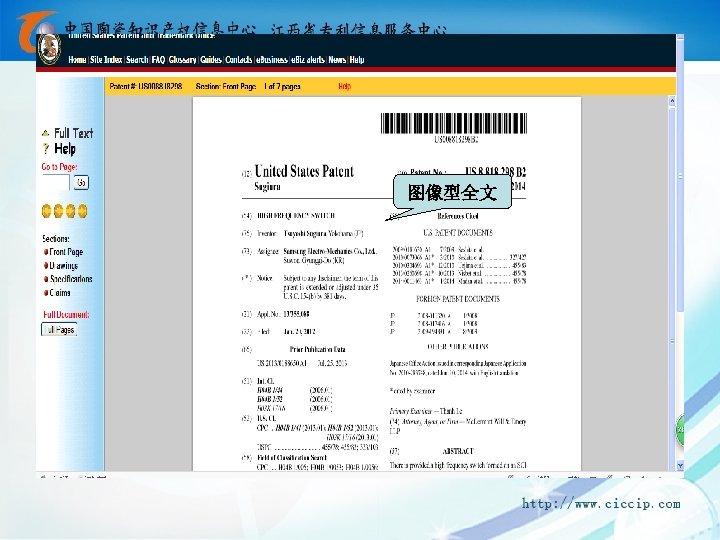720x540 pixels.
Task: Click the '1 of 7 pages' text
Action: (282, 86)
